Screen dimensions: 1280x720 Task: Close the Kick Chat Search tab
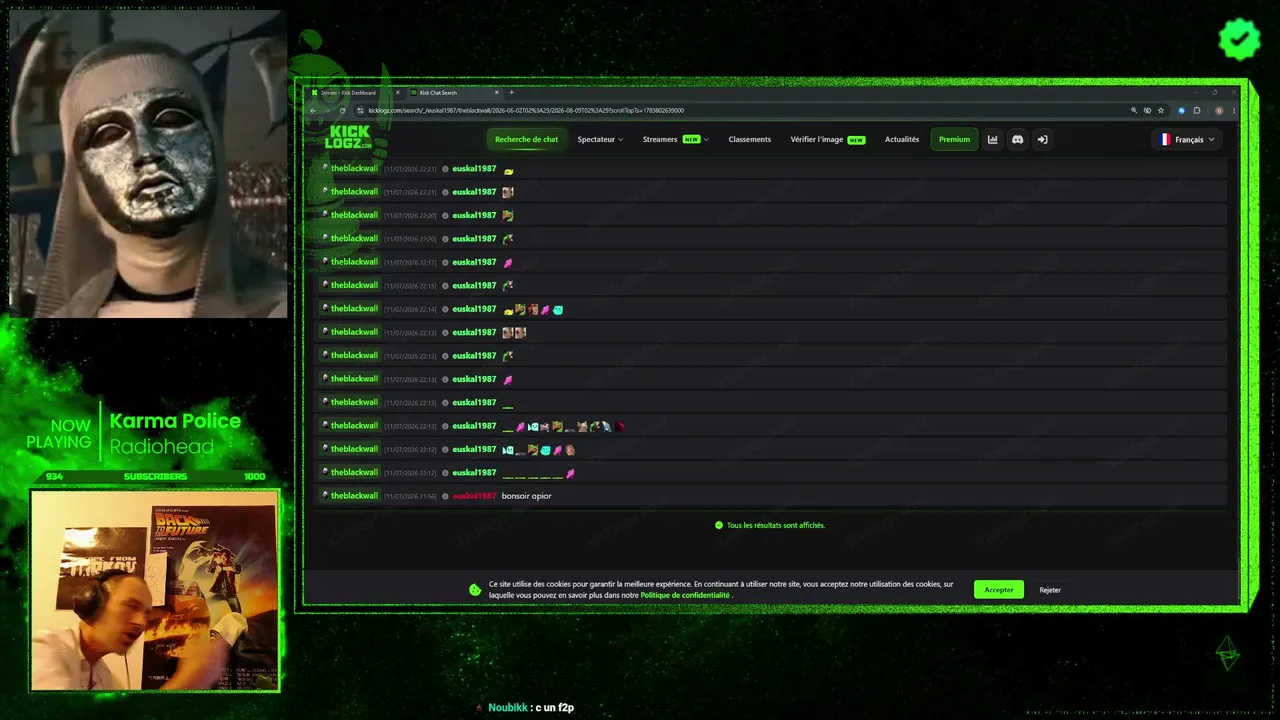499,93
